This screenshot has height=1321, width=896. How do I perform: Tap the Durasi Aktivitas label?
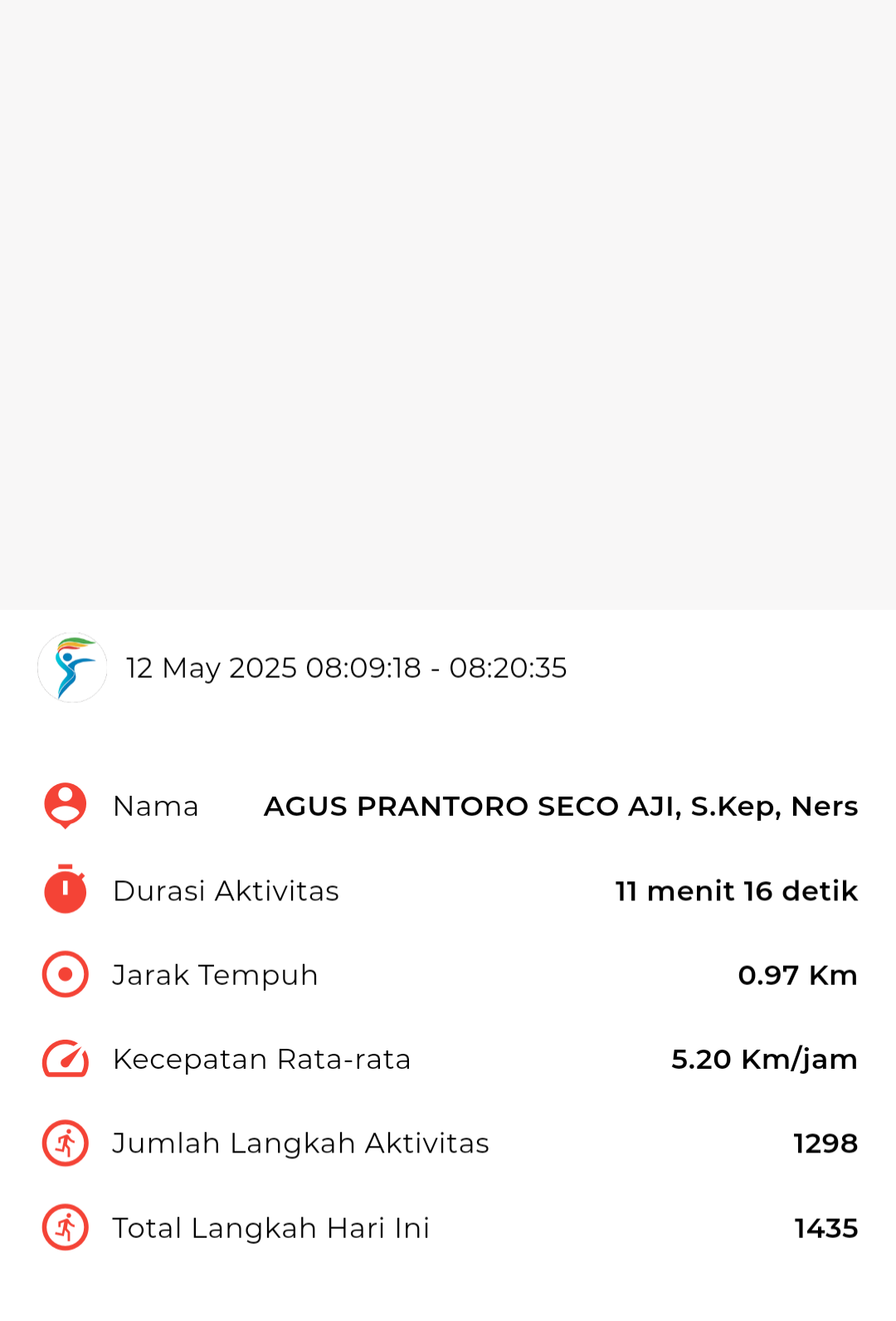[226, 891]
